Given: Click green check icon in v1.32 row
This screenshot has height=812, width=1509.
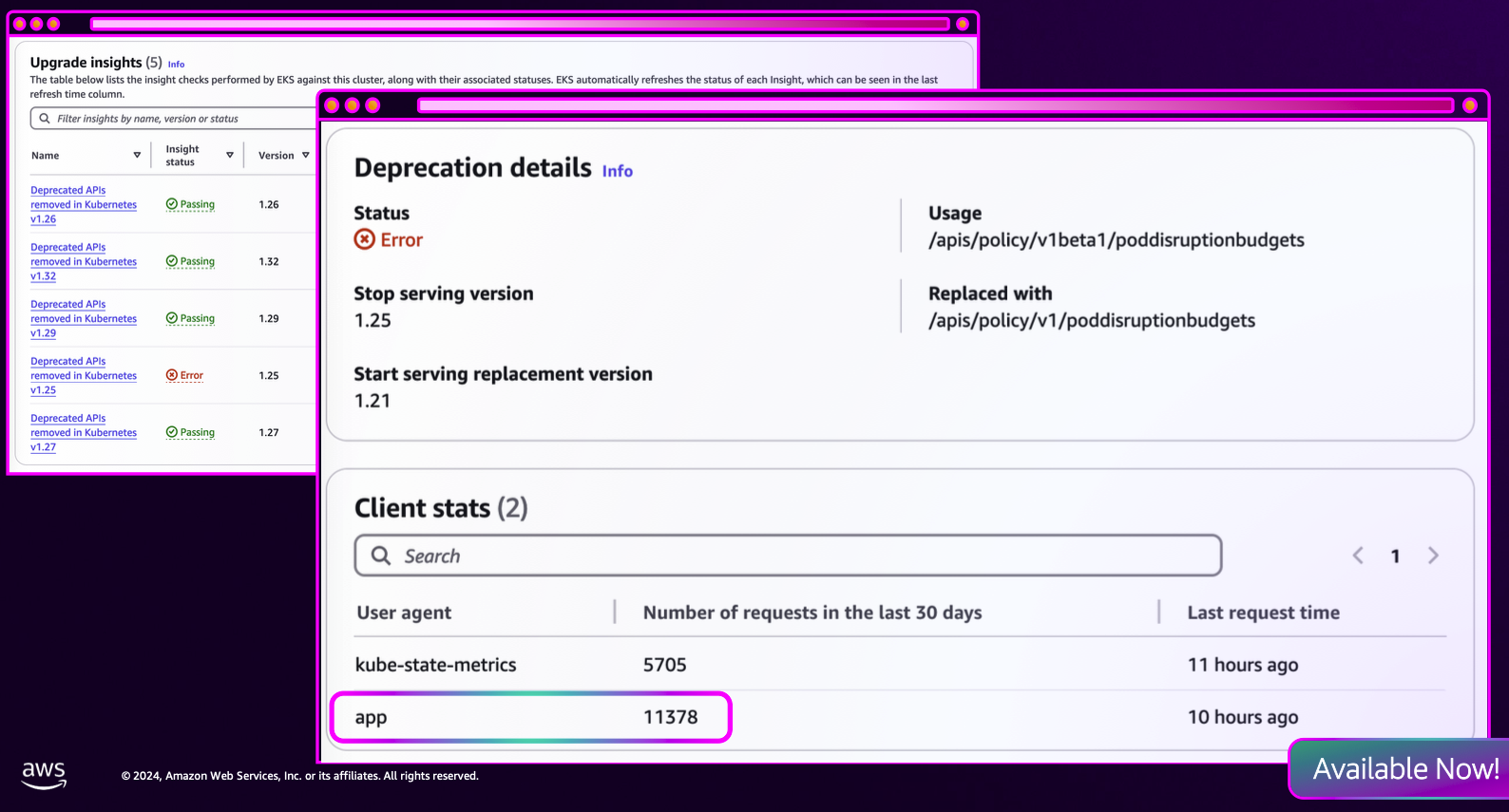Looking at the screenshot, I should [172, 261].
